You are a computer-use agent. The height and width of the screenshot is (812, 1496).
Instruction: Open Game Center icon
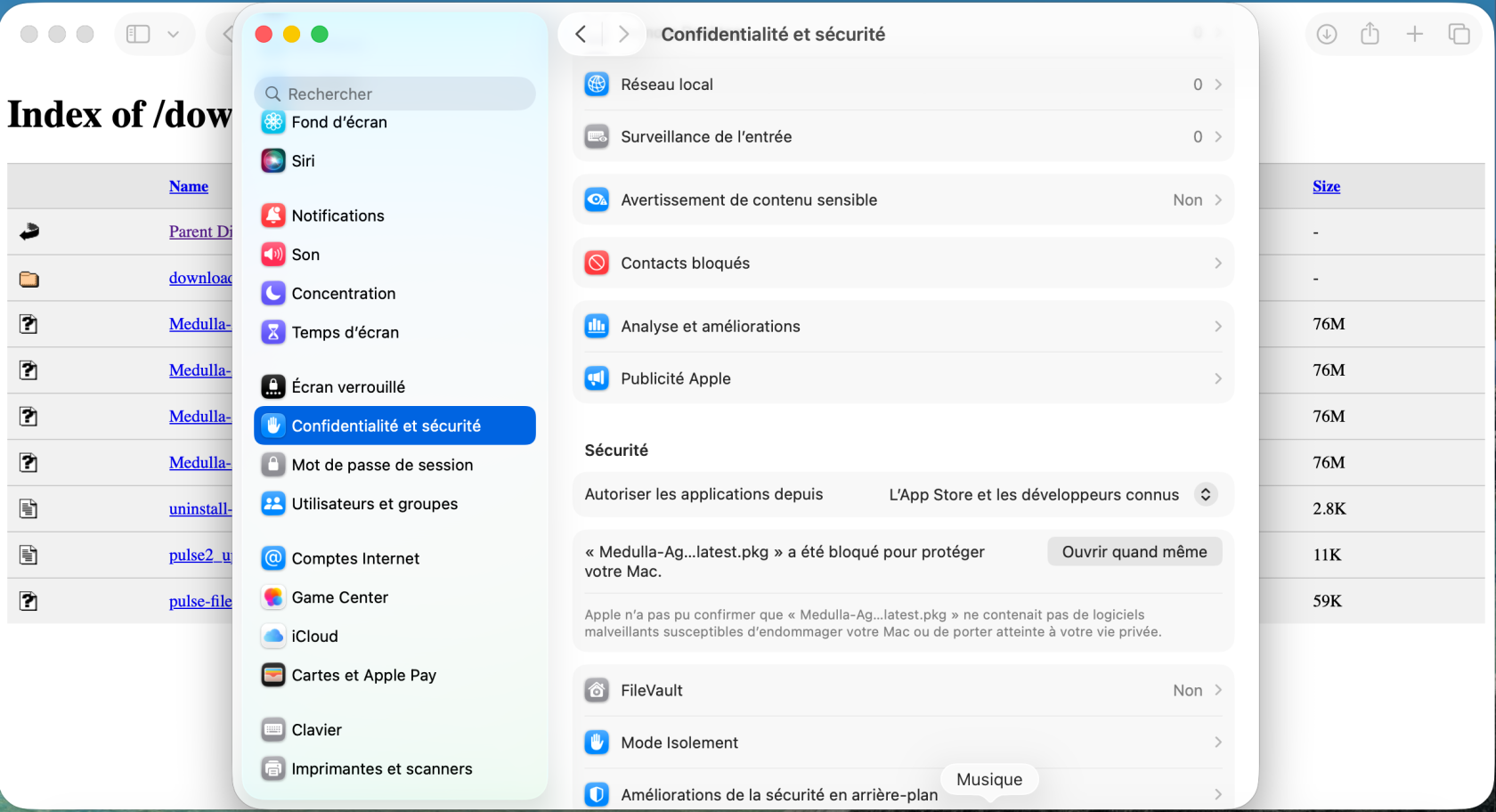coord(273,597)
